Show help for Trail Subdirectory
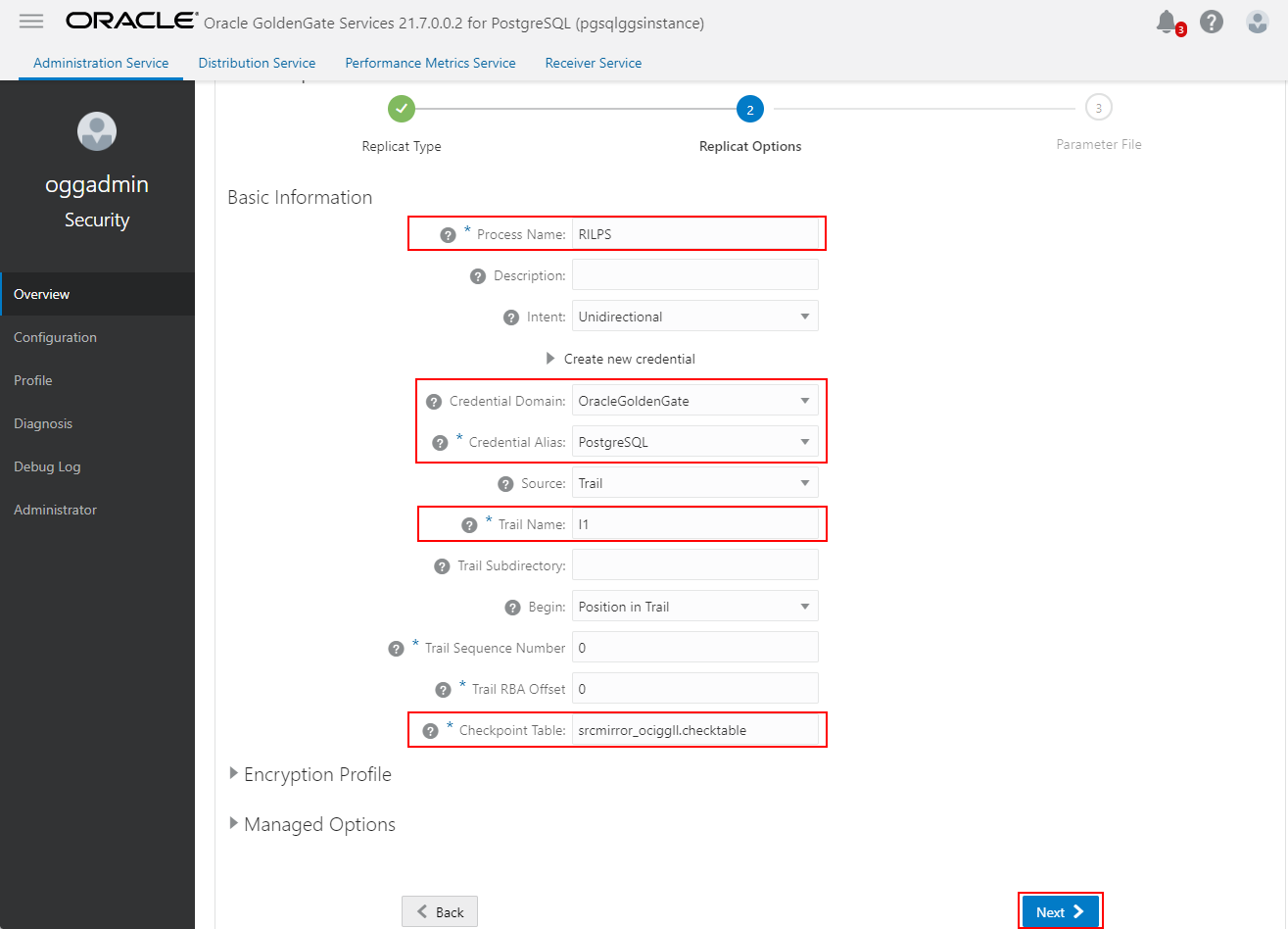The image size is (1288, 929). coord(442,566)
